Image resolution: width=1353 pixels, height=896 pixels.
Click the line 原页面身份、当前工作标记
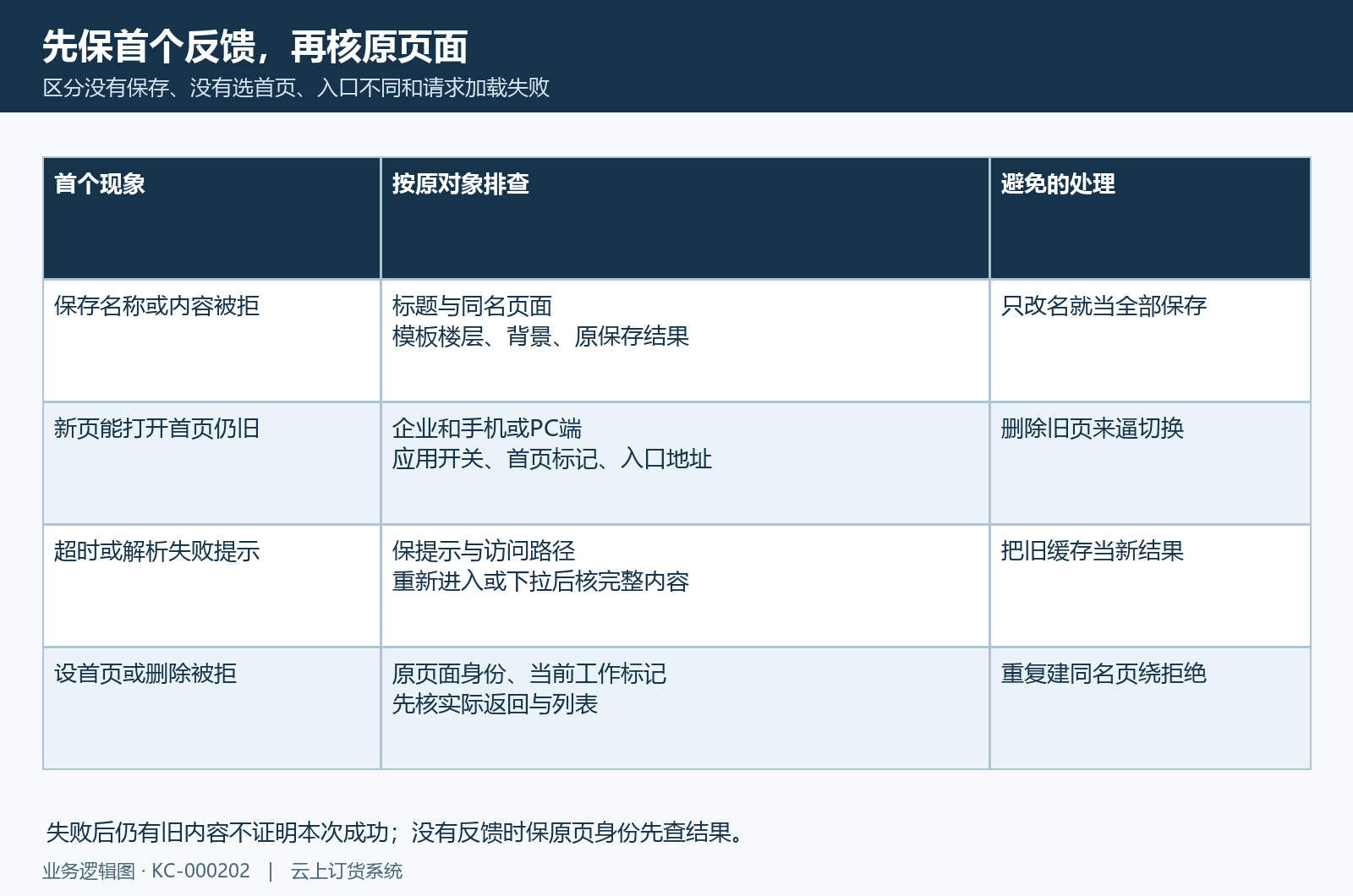pos(529,674)
